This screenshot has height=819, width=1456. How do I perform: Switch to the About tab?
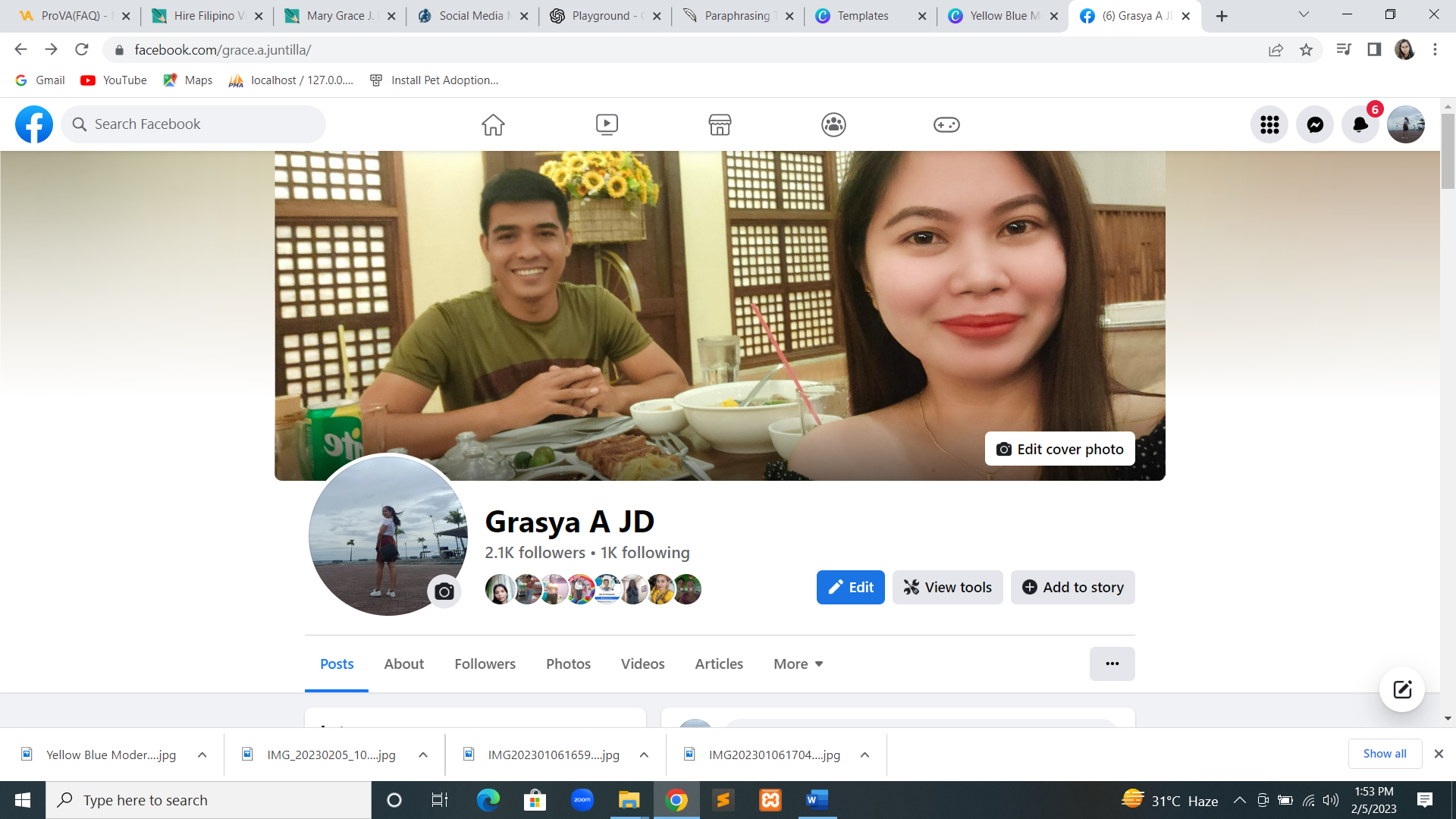tap(403, 664)
